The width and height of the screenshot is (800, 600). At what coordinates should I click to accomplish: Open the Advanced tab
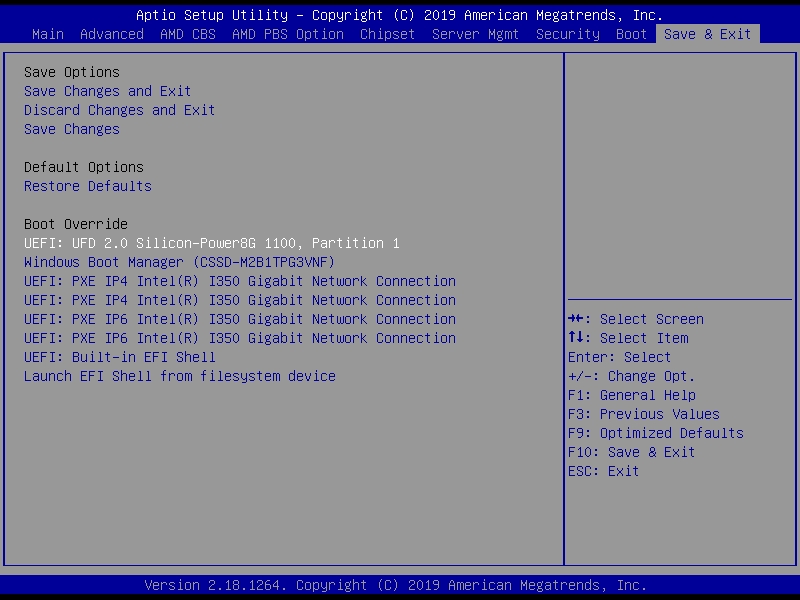(111, 34)
